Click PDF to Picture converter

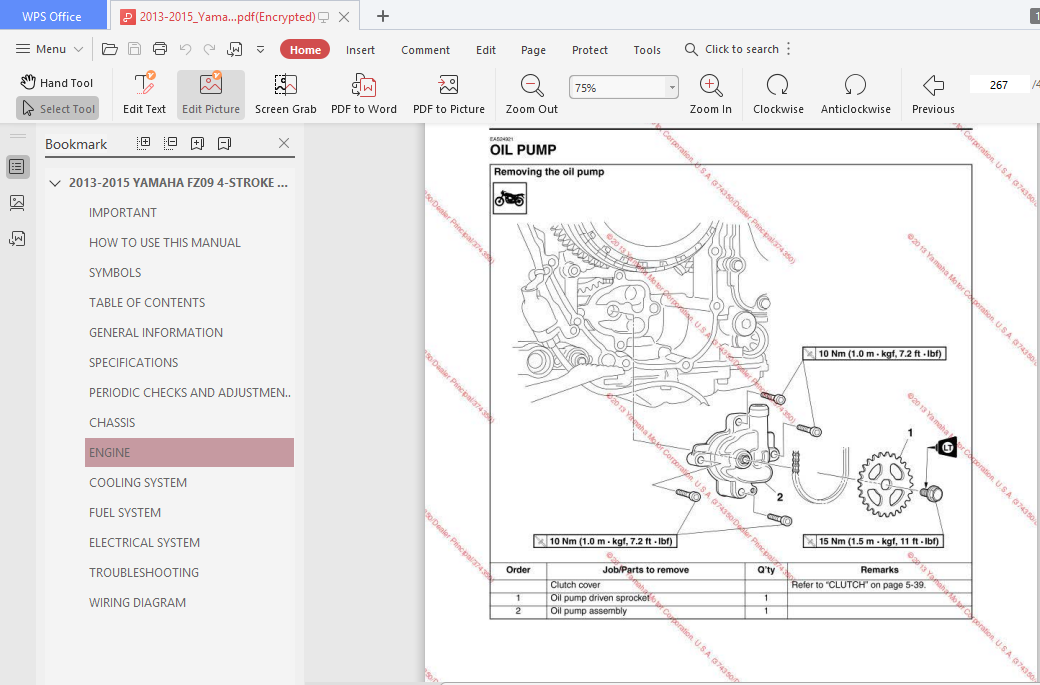448,95
